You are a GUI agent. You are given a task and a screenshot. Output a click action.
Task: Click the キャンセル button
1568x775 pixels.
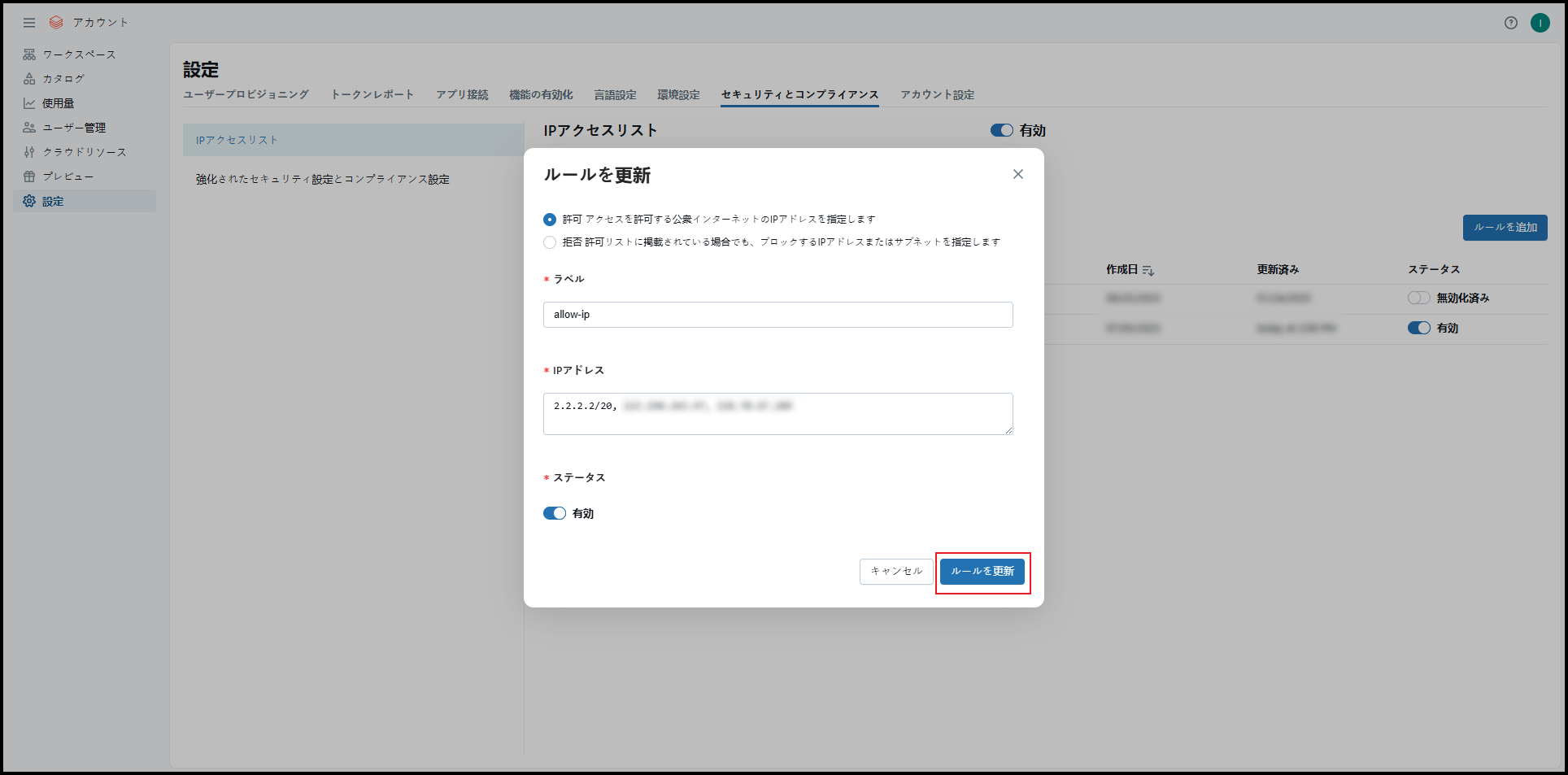(896, 571)
